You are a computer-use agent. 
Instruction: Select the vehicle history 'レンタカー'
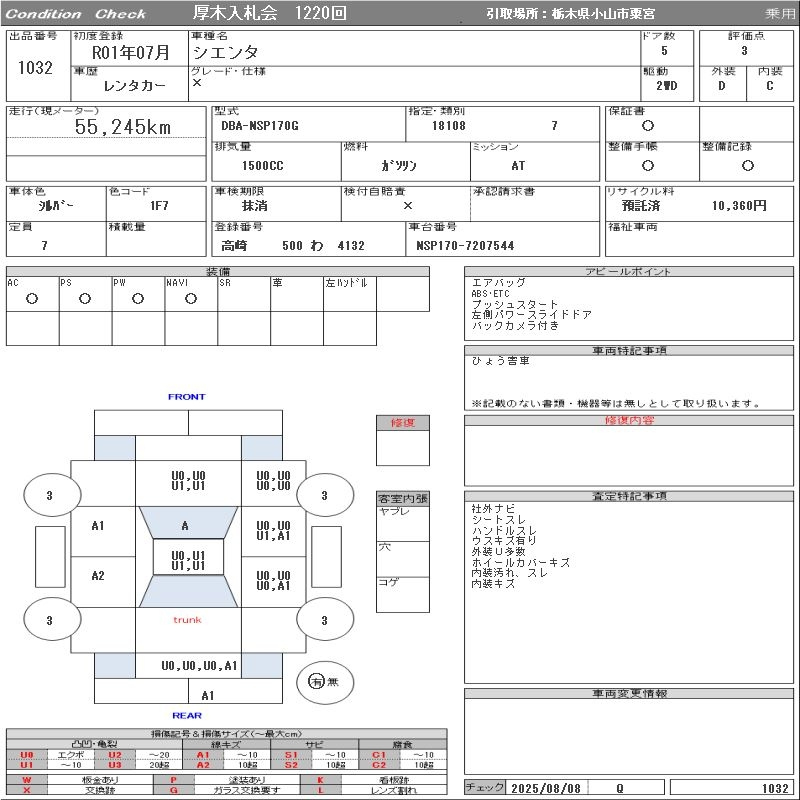coord(134,86)
